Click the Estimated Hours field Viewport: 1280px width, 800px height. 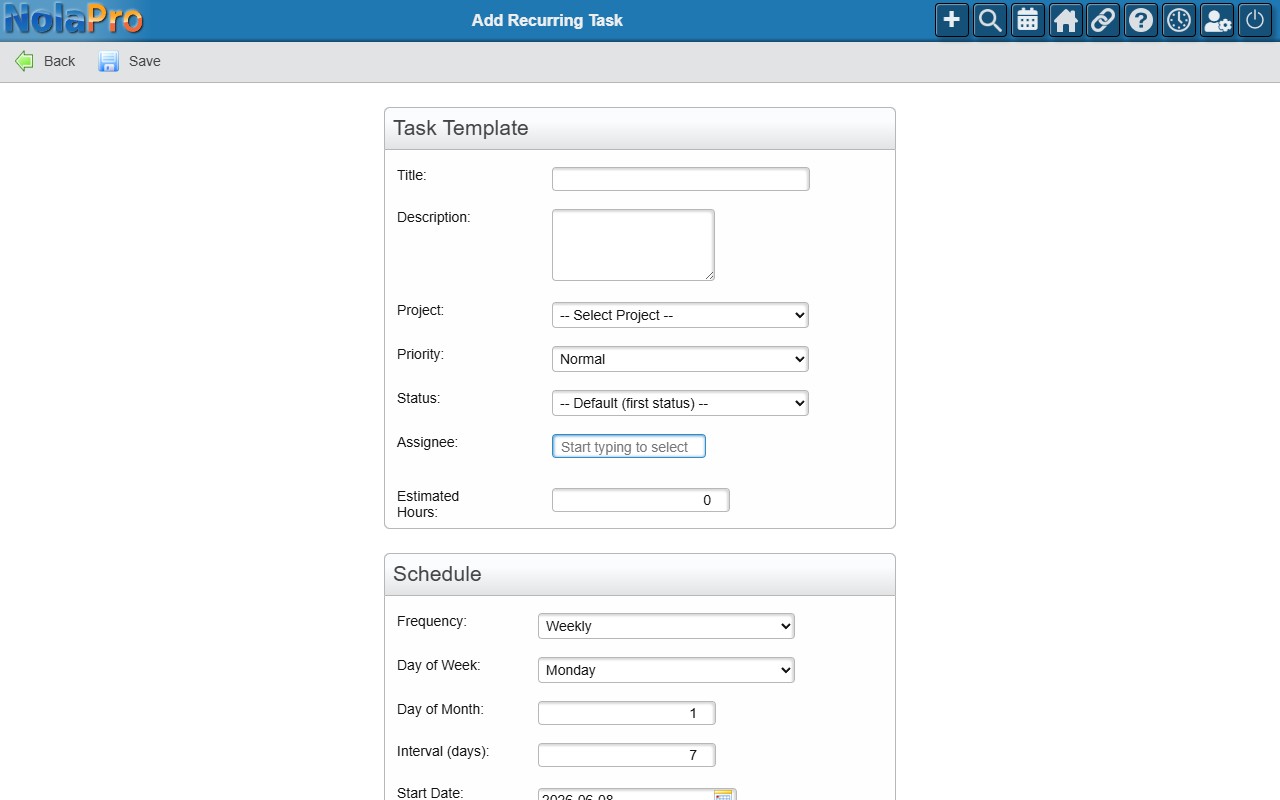point(641,500)
